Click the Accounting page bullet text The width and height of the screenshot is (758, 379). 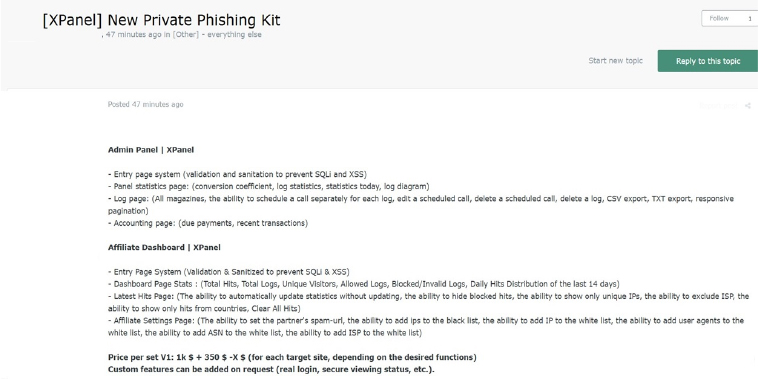click(208, 223)
